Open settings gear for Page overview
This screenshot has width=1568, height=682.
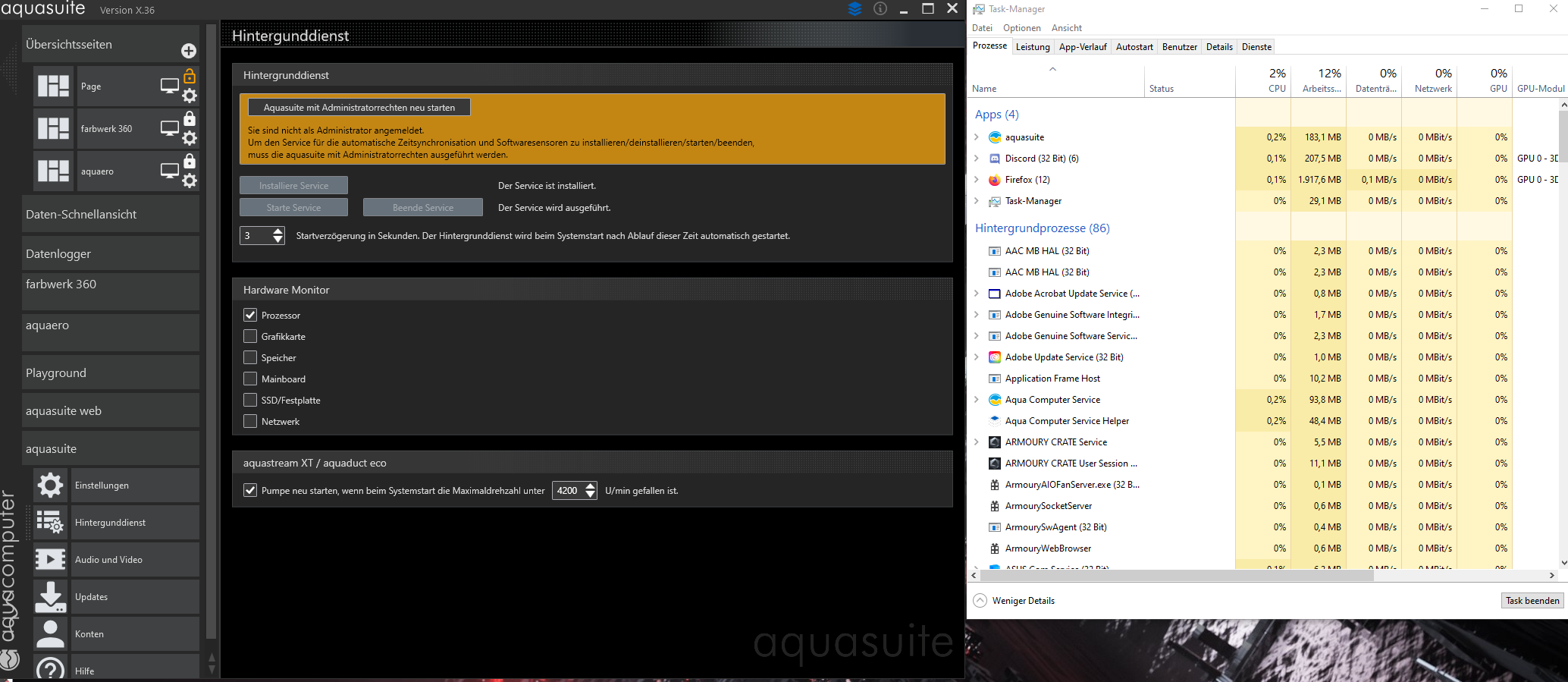click(190, 96)
